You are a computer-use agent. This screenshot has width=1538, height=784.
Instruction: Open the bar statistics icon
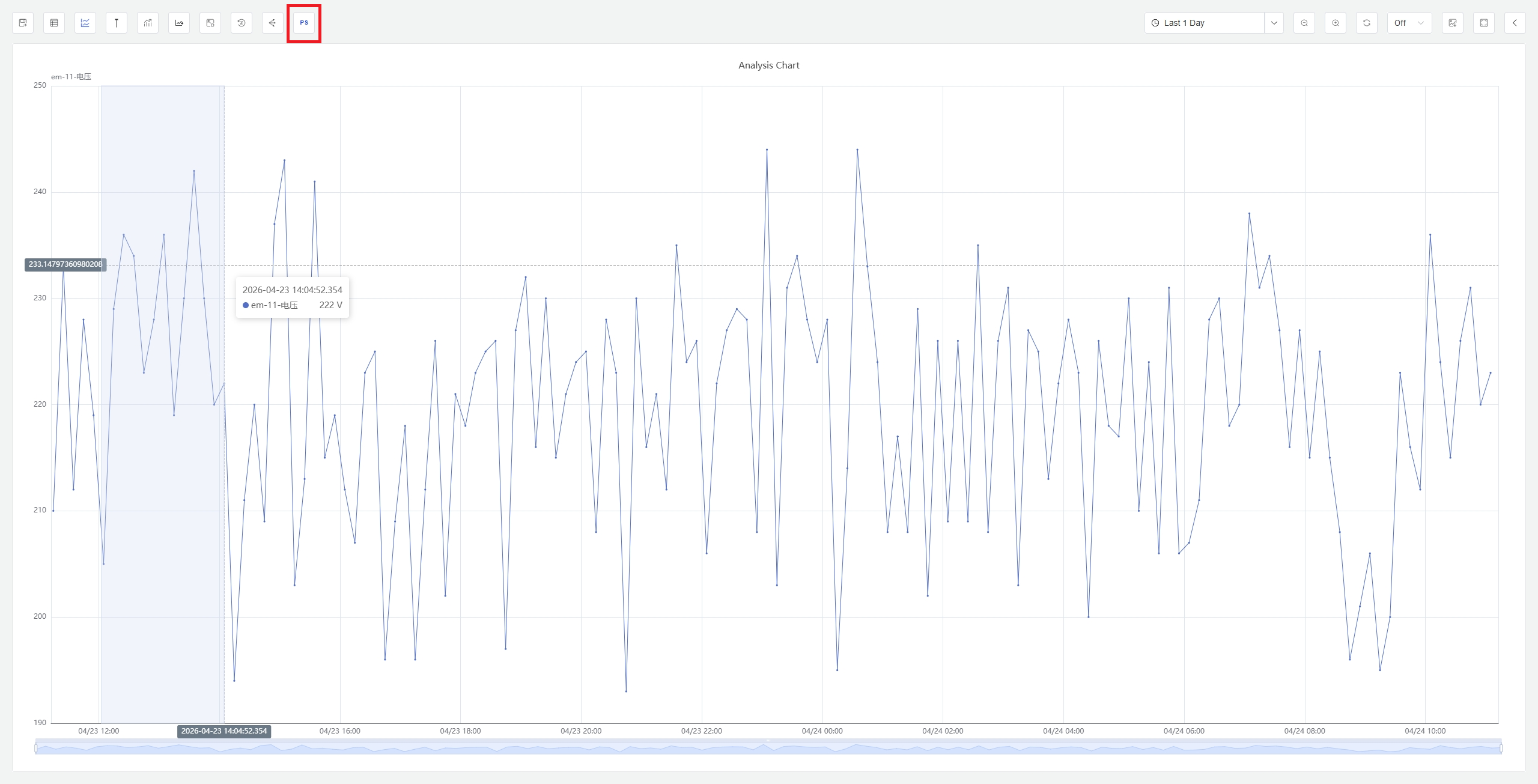click(x=147, y=22)
